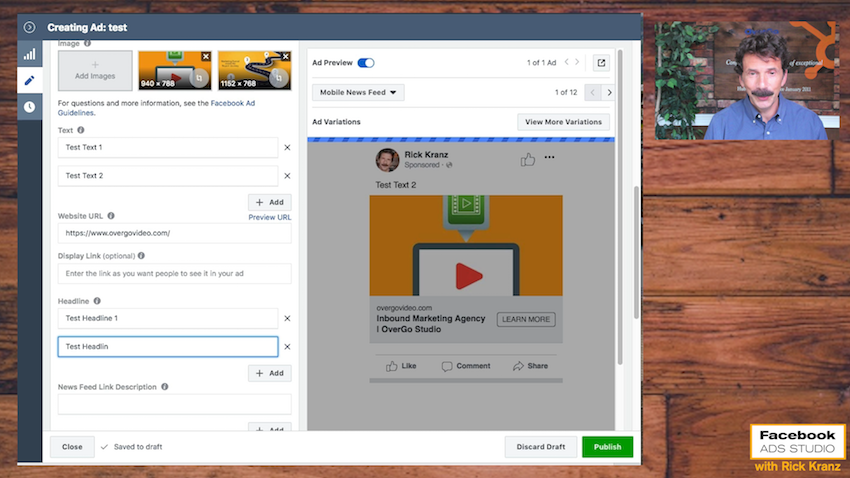The image size is (850, 478).
Task: Click the Image info icon
Action: (87, 43)
